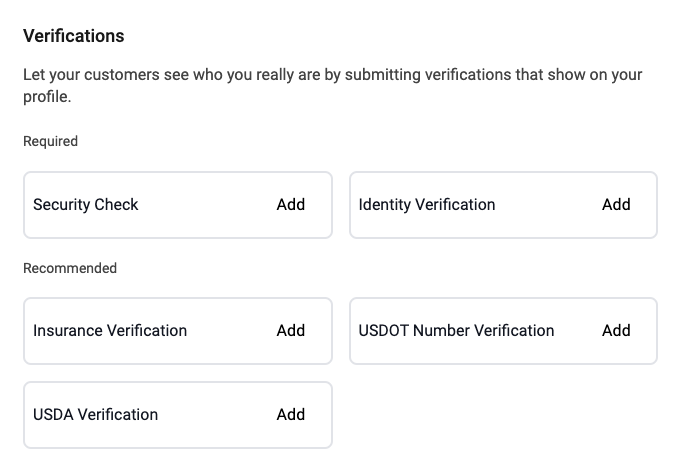
Task: Select the Security Check label text
Action: (x=86, y=205)
